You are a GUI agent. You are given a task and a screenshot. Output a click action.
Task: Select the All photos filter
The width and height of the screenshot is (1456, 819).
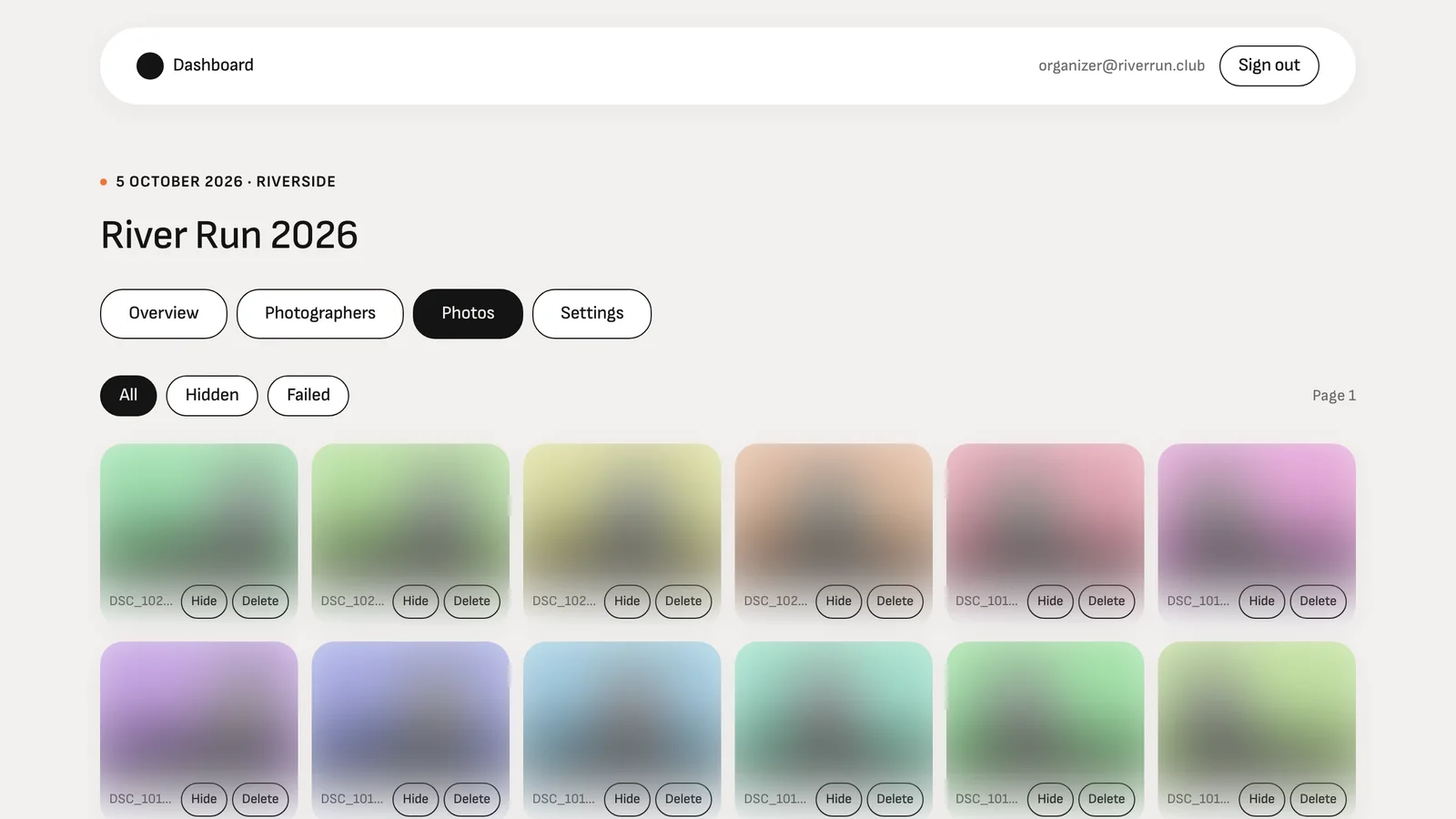(128, 396)
